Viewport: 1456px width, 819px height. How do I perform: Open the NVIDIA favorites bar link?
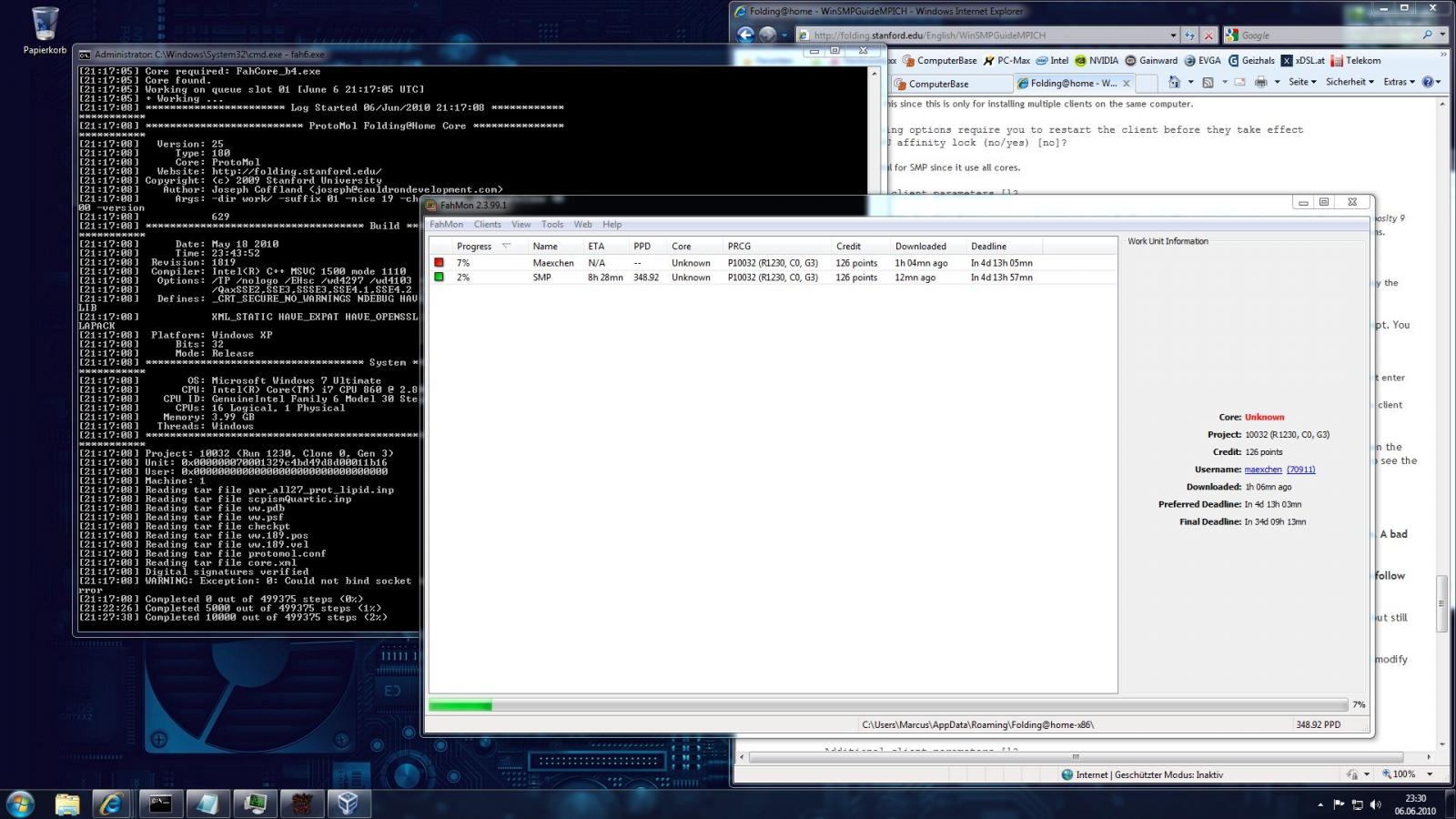(x=1097, y=61)
